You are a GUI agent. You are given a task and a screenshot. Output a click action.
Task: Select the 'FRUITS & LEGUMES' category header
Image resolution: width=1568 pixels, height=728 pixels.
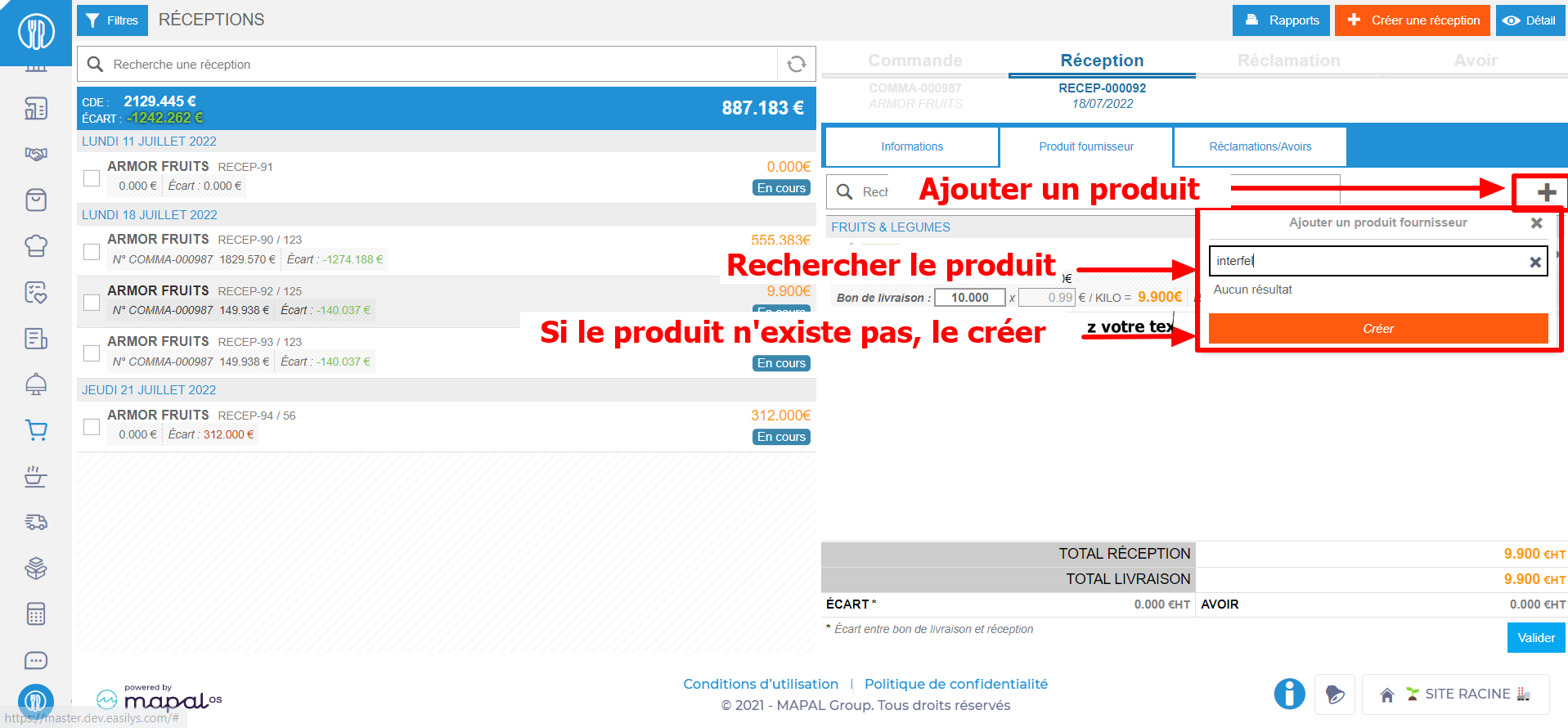(891, 227)
